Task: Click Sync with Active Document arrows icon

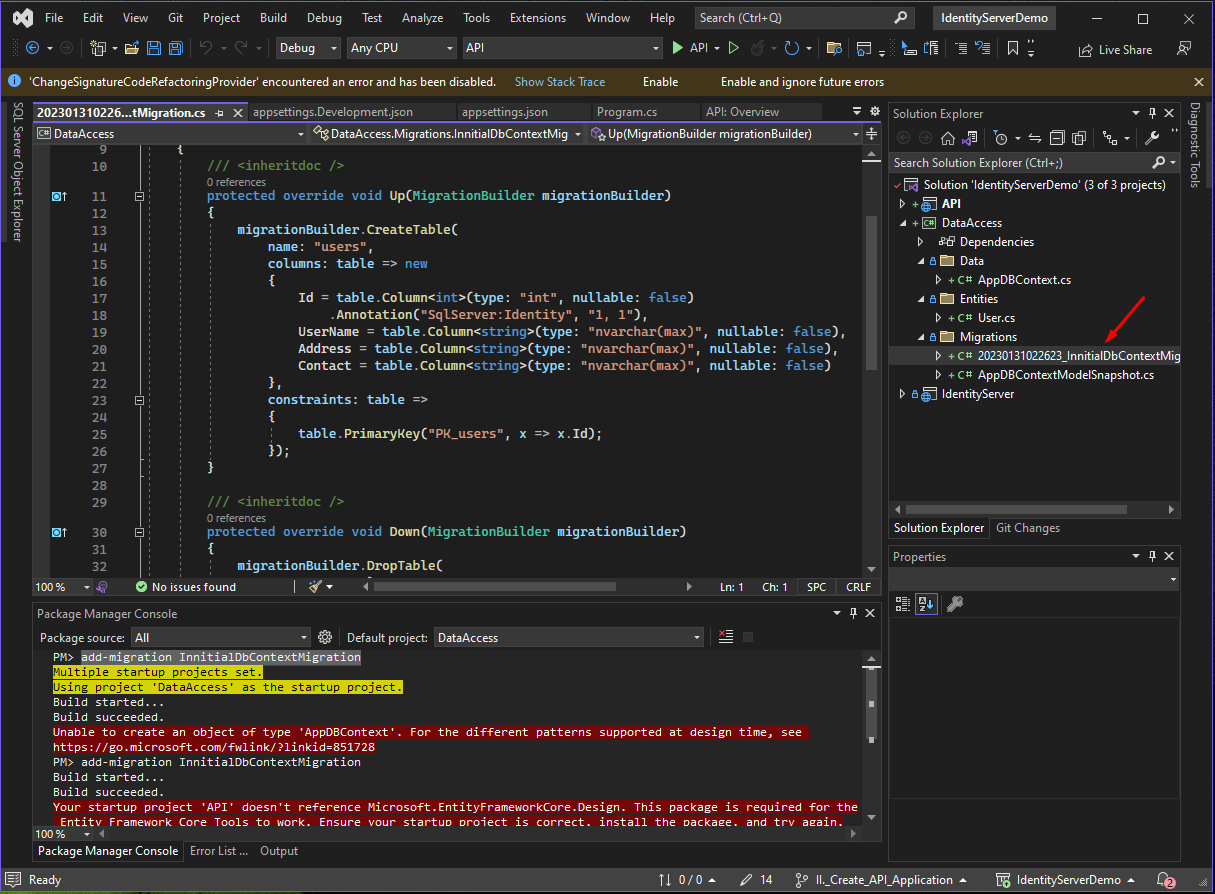Action: click(x=1035, y=138)
